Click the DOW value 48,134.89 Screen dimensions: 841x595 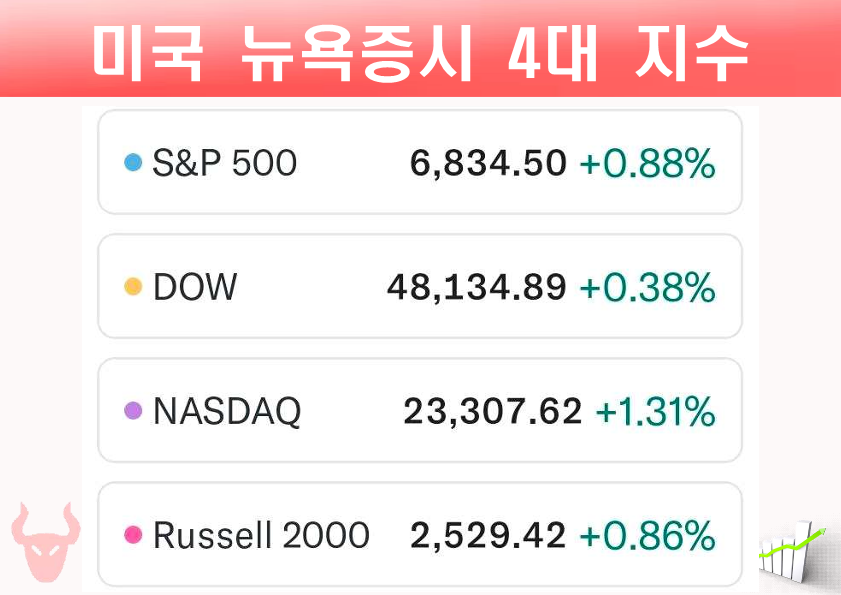pyautogui.click(x=476, y=288)
